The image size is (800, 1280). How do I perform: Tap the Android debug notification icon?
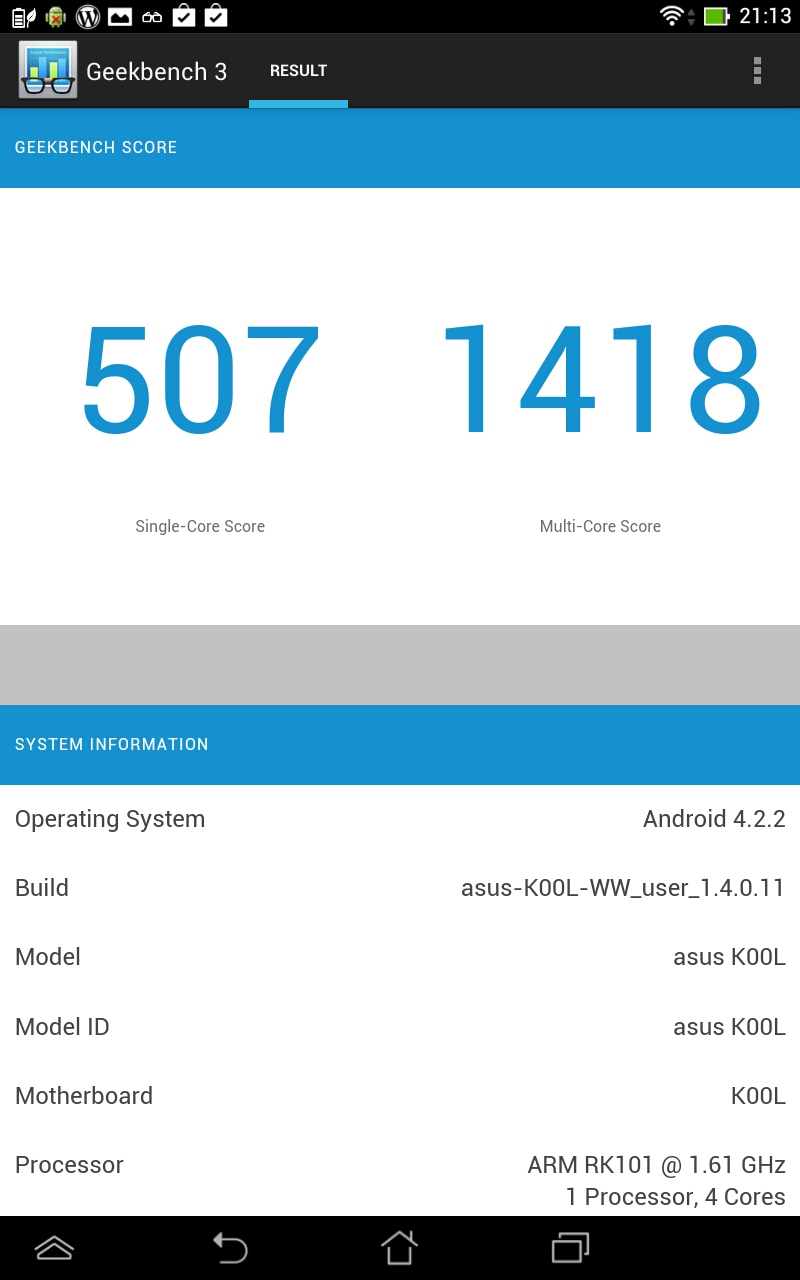click(56, 16)
